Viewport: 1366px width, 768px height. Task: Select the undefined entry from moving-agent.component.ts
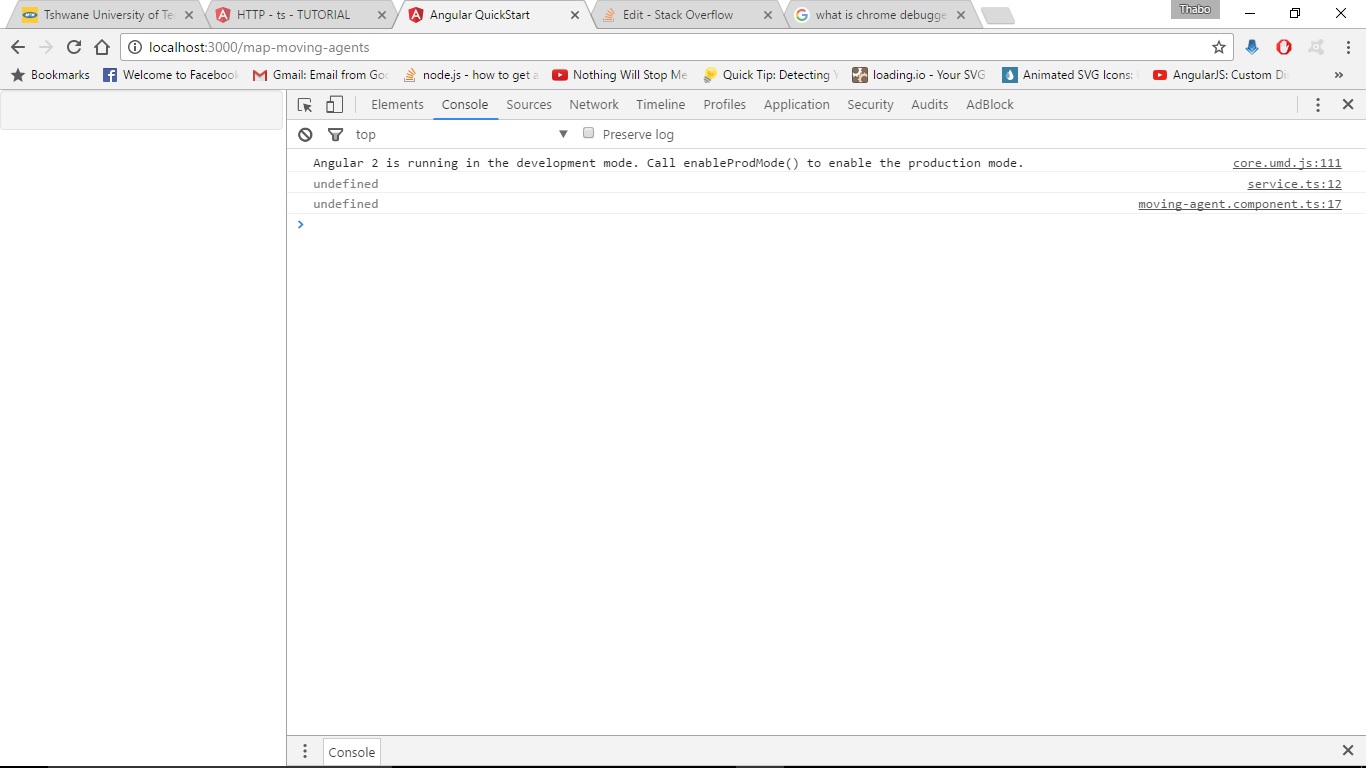tap(345, 204)
